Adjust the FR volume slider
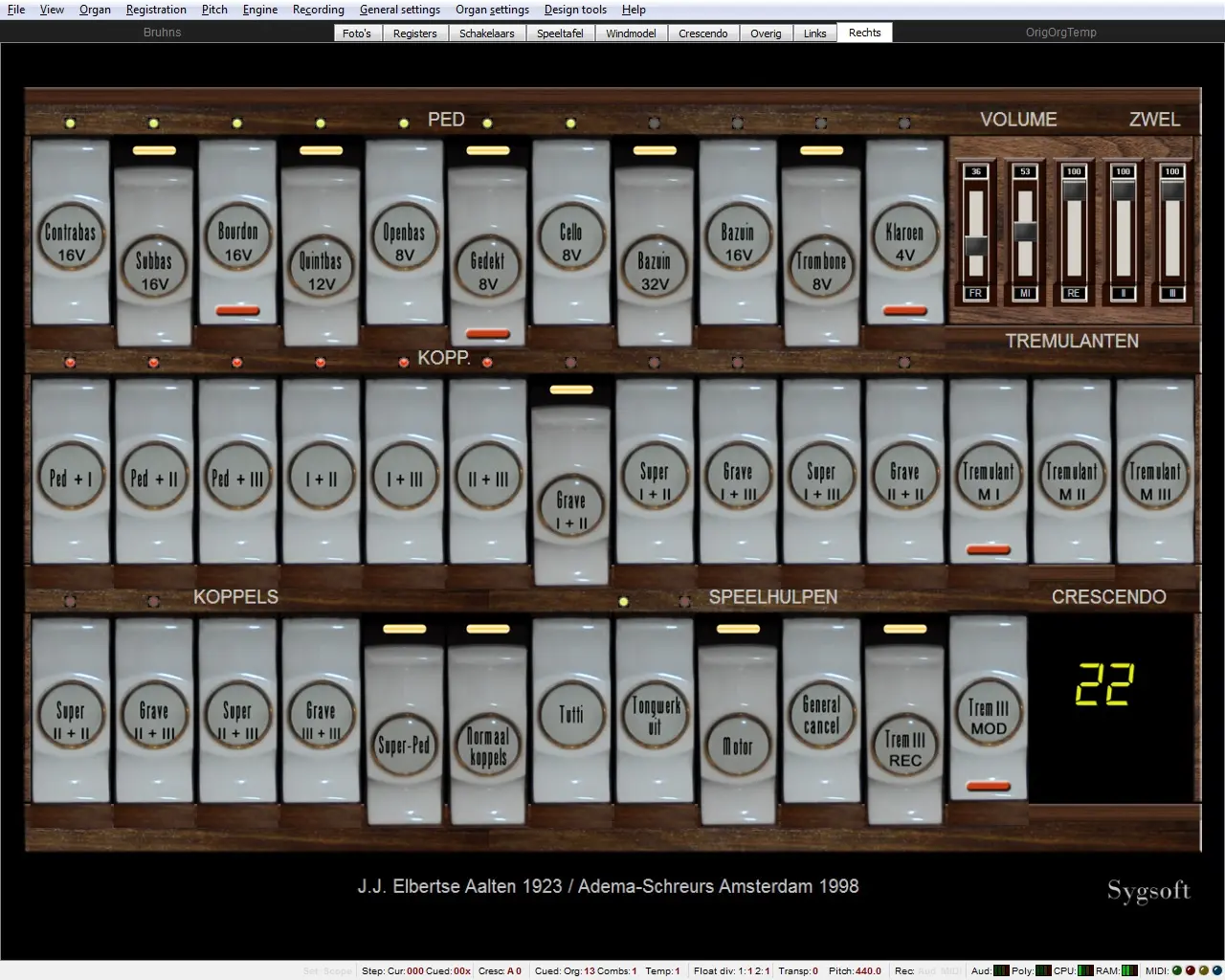The image size is (1225, 980). (x=975, y=245)
